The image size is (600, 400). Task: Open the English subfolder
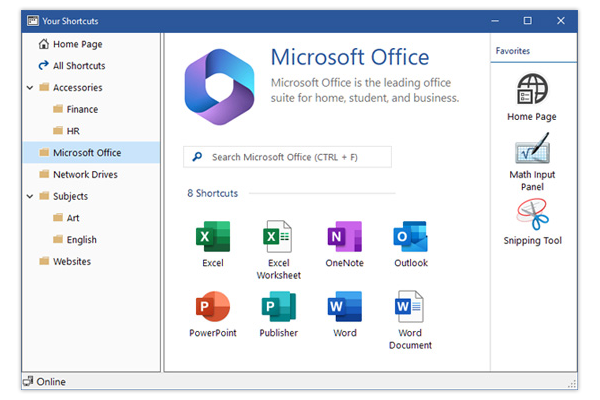[x=82, y=240]
